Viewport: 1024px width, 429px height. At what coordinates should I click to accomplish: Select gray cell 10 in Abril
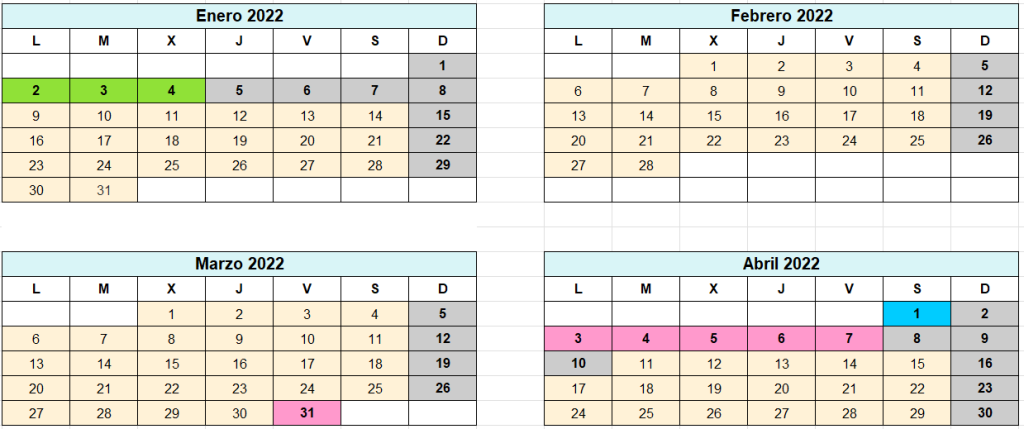[578, 364]
